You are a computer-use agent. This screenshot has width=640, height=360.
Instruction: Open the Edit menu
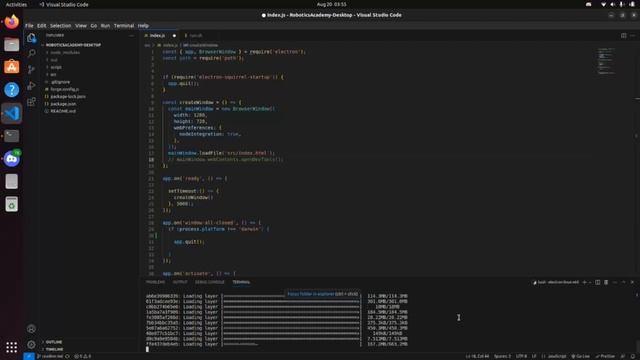click(x=42, y=26)
